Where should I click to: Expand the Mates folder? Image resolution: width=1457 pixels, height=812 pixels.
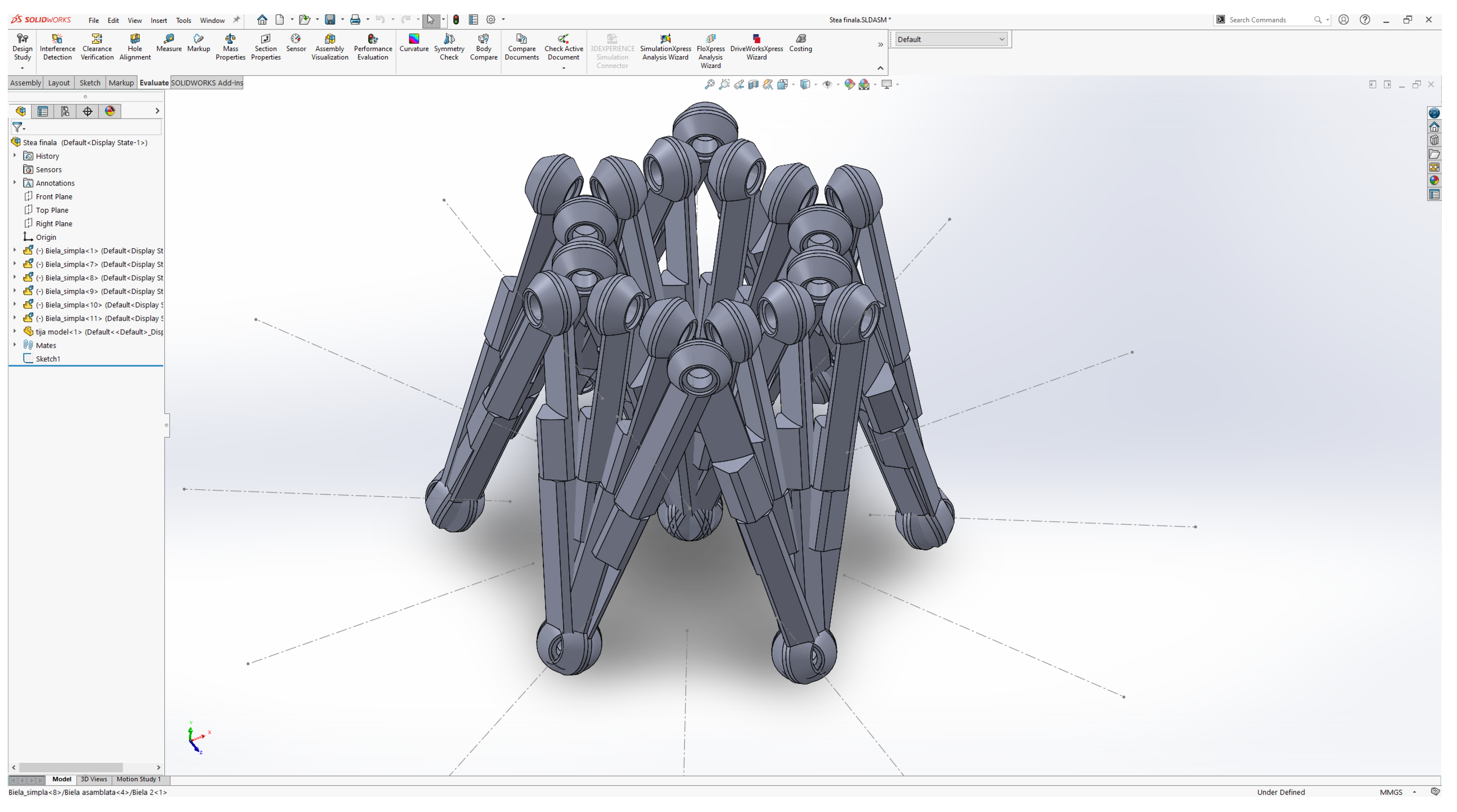coord(15,345)
